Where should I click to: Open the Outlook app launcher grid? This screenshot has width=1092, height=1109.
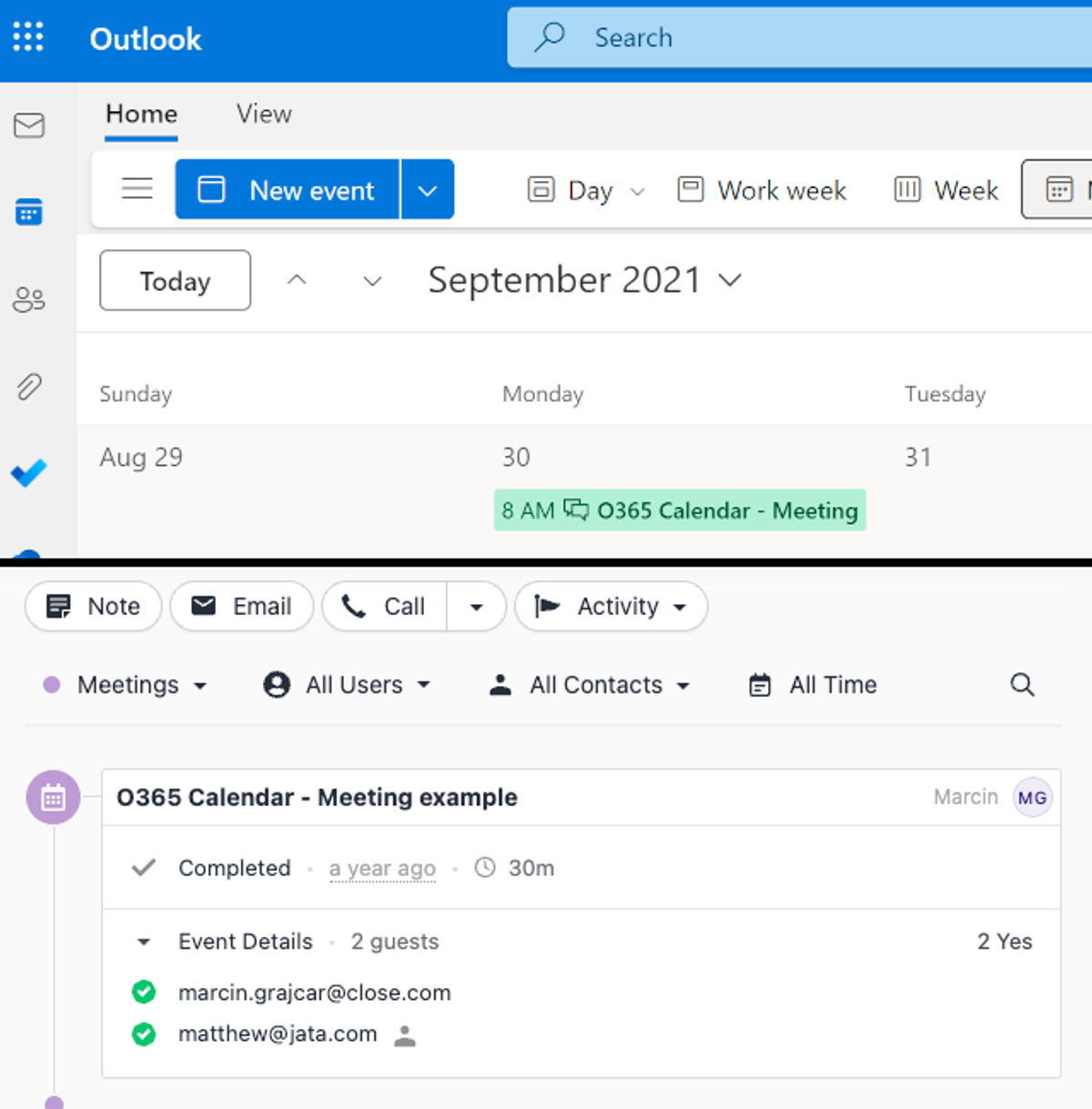click(x=28, y=37)
